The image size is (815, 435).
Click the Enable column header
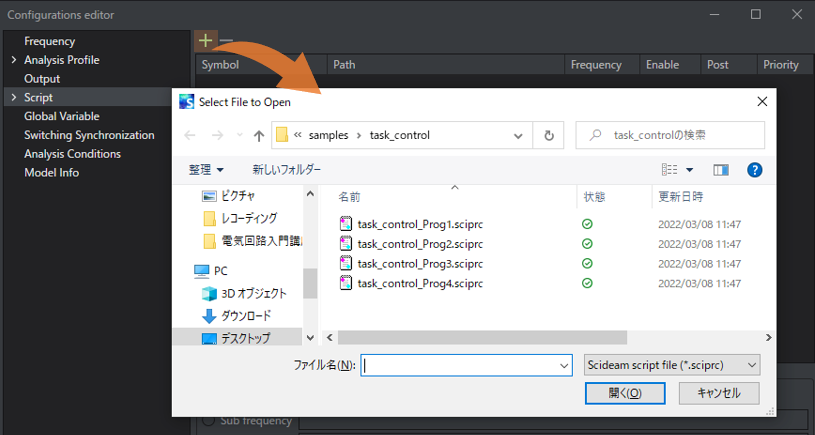670,65
